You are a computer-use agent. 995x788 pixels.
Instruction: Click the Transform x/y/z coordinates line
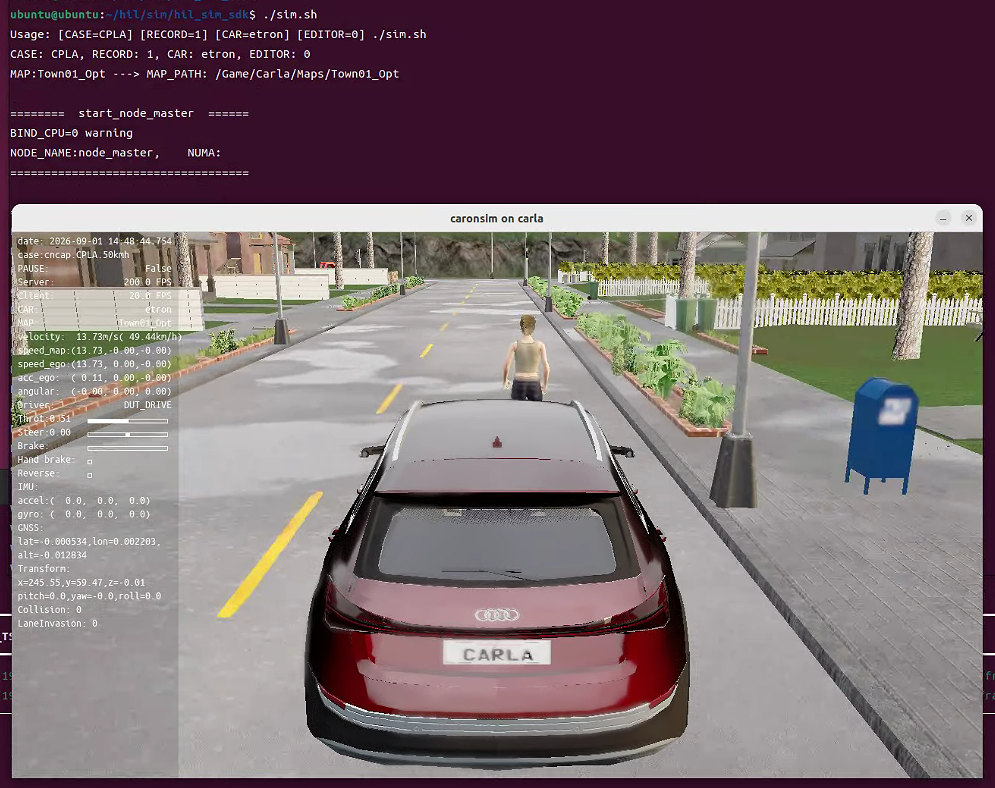81,582
